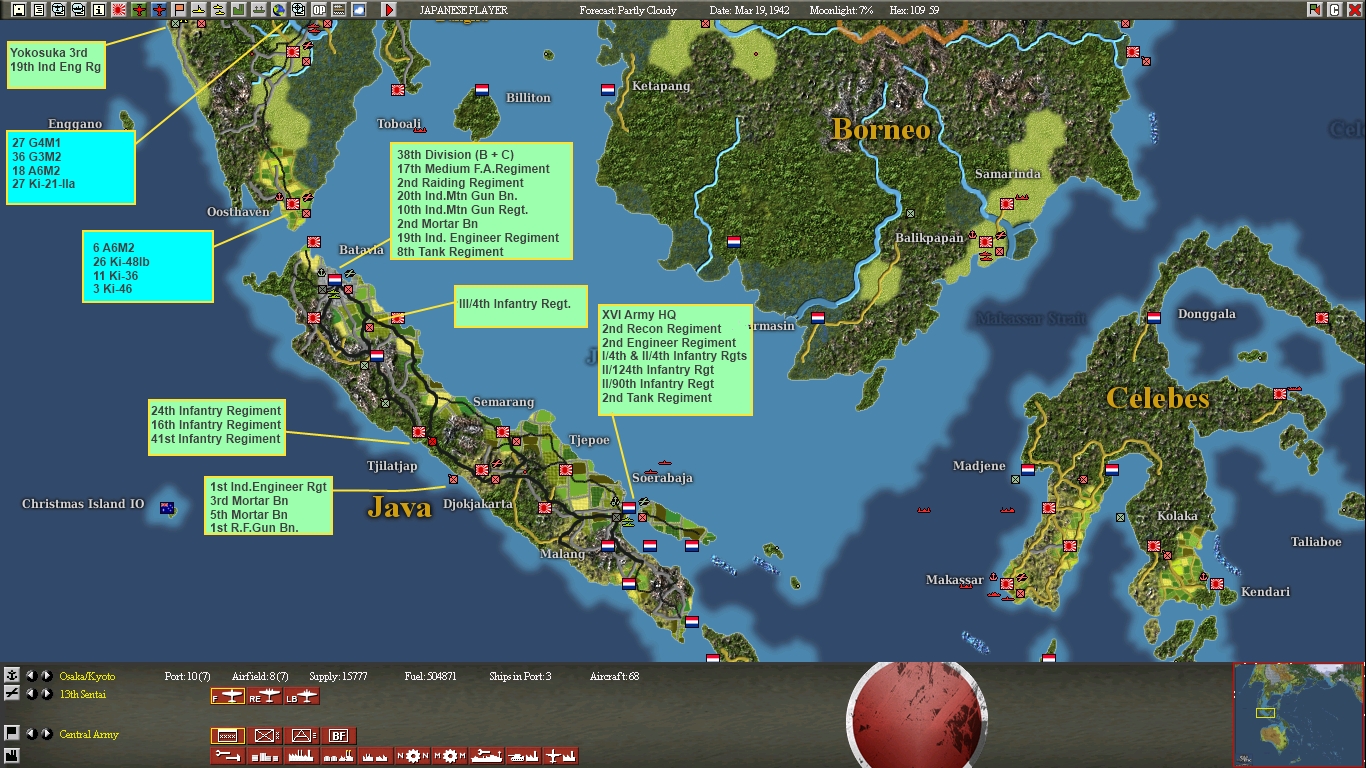
Task: Click the "24th Infantry Regiment" note box
Action: [216, 427]
